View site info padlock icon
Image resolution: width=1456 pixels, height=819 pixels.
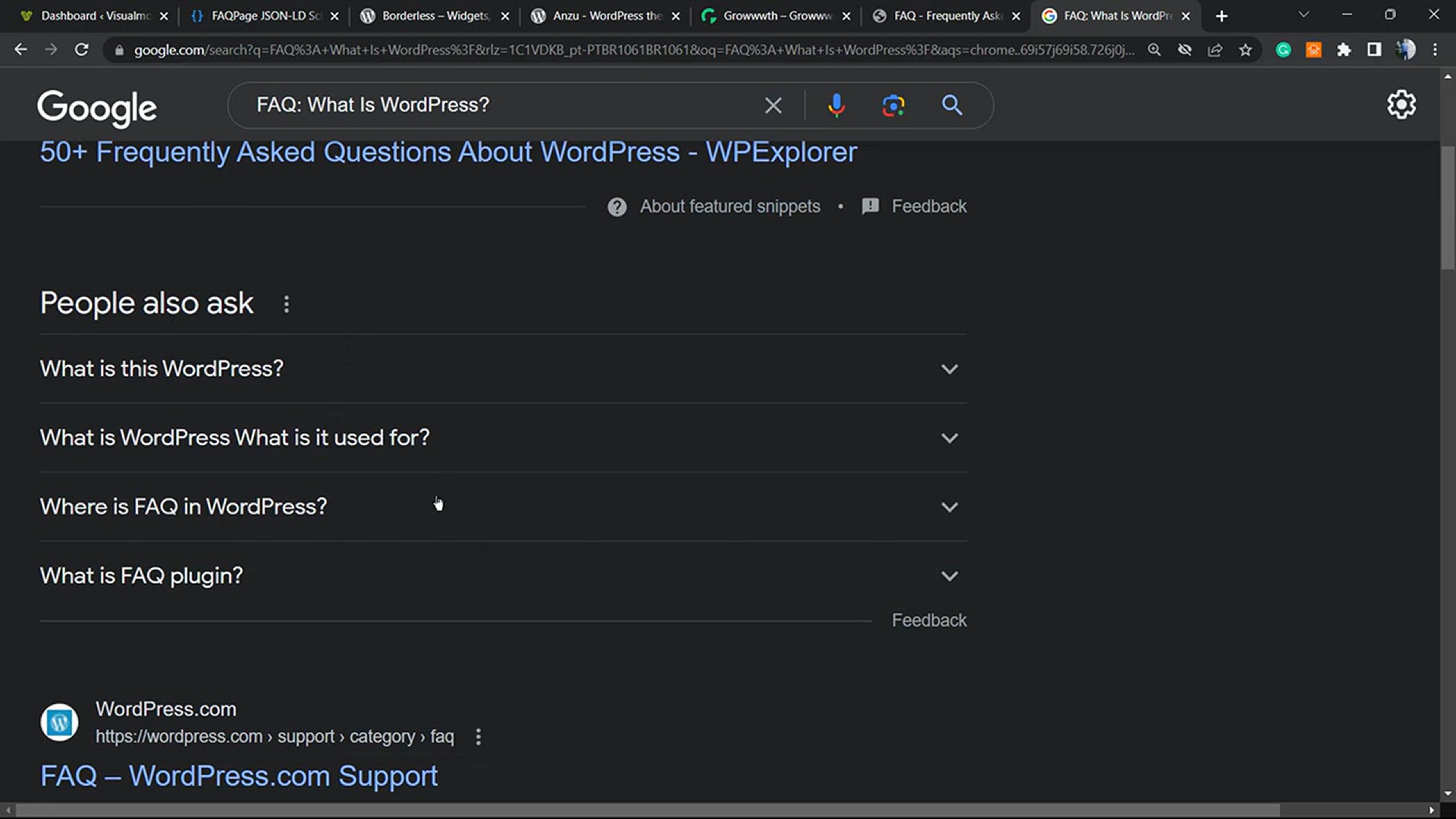point(119,50)
